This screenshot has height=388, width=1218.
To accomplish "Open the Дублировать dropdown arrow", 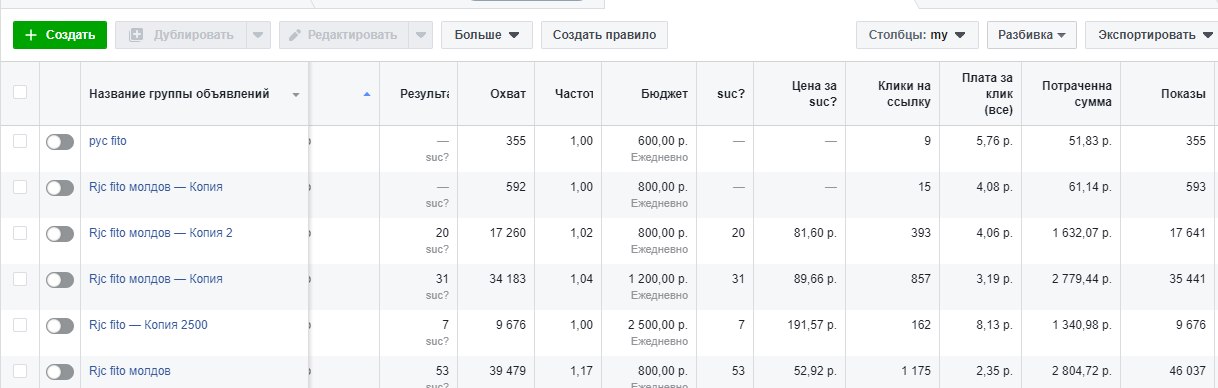I will 259,35.
